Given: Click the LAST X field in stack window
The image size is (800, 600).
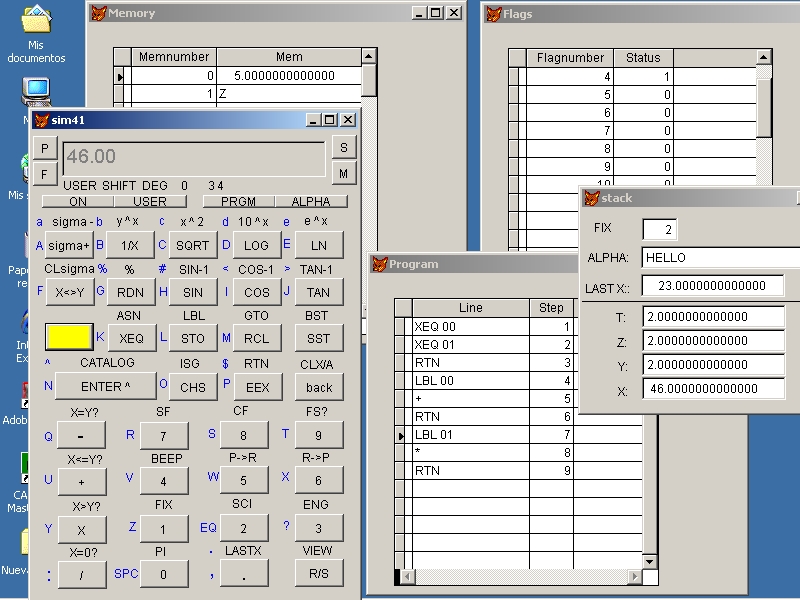Looking at the screenshot, I should pyautogui.click(x=713, y=286).
